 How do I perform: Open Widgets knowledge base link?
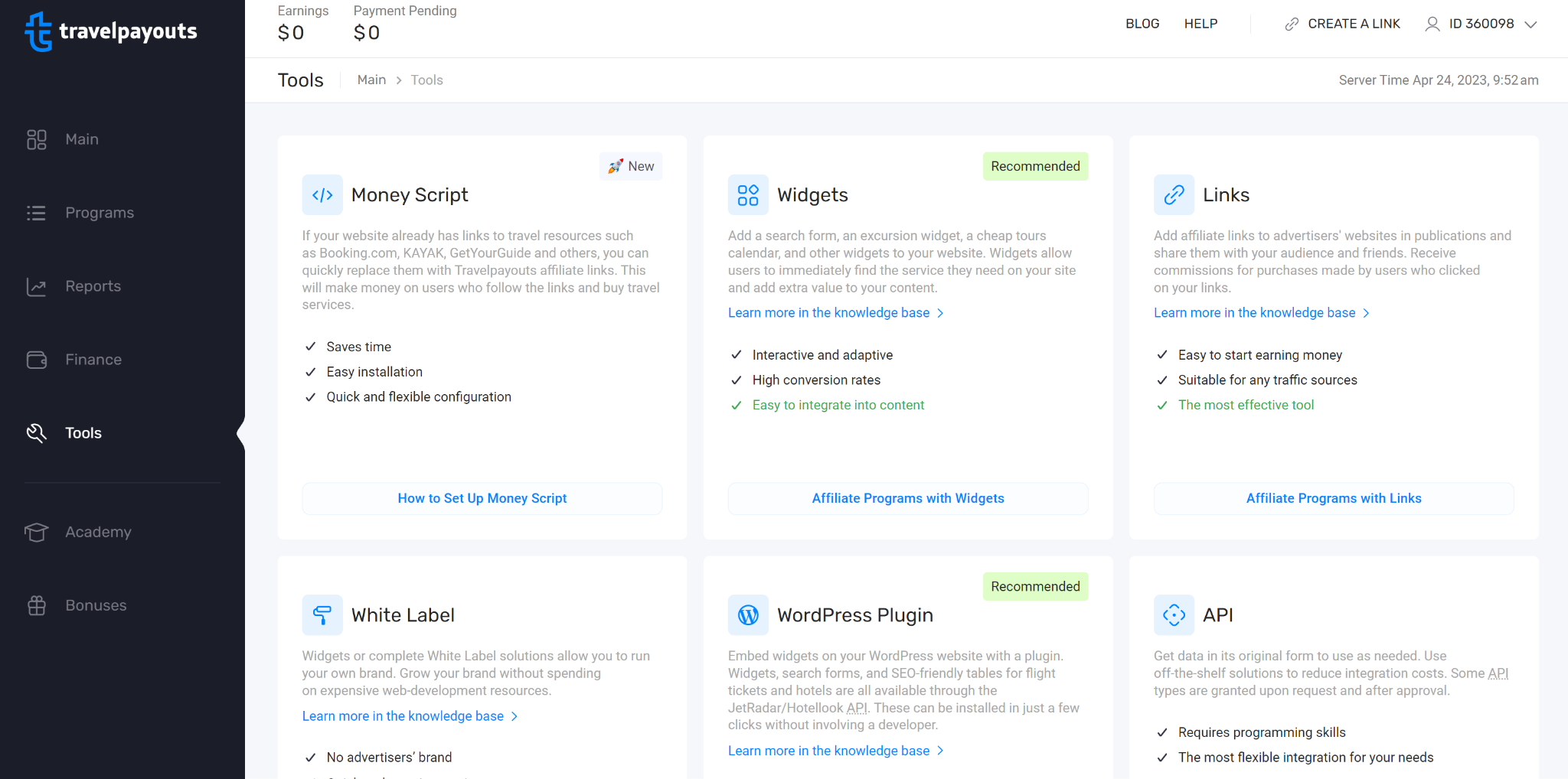coord(836,313)
